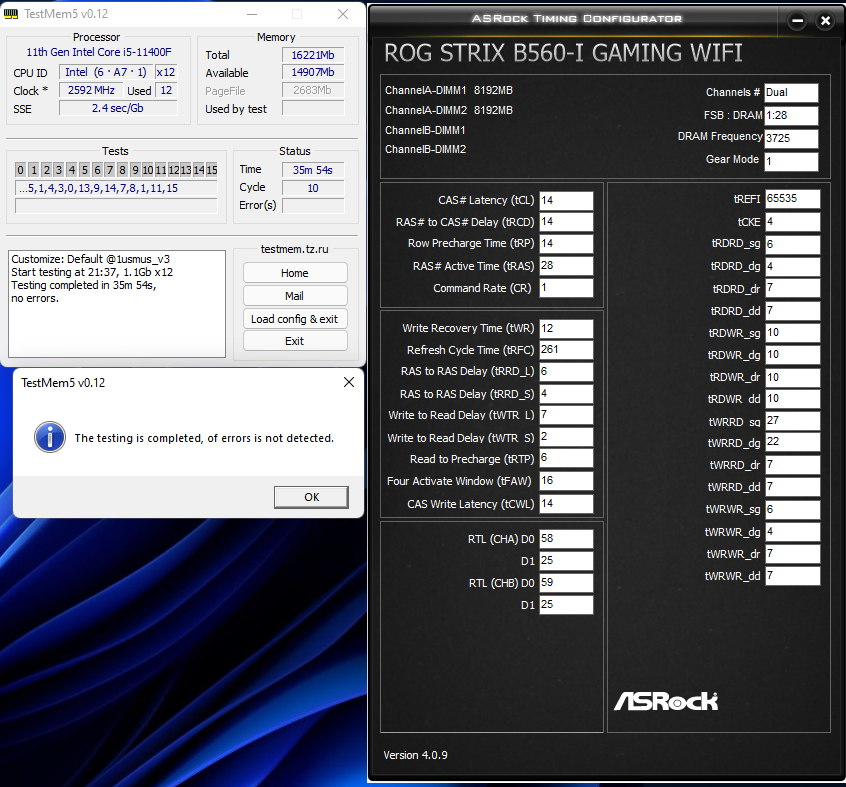
Task: Exit TestMem5 using the Exit button
Action: (x=295, y=341)
